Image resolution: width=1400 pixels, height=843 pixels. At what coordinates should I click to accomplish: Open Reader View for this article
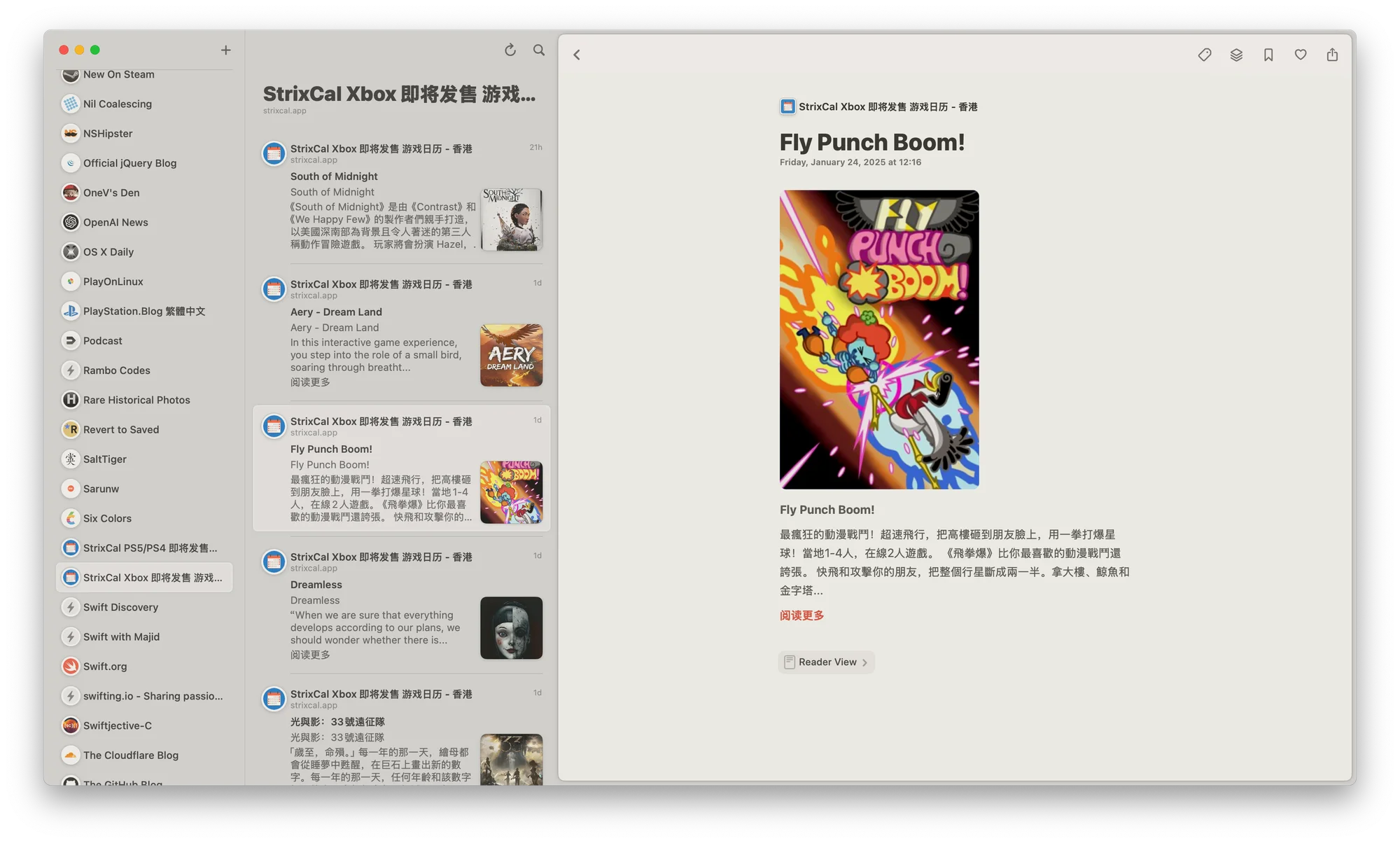coord(826,662)
